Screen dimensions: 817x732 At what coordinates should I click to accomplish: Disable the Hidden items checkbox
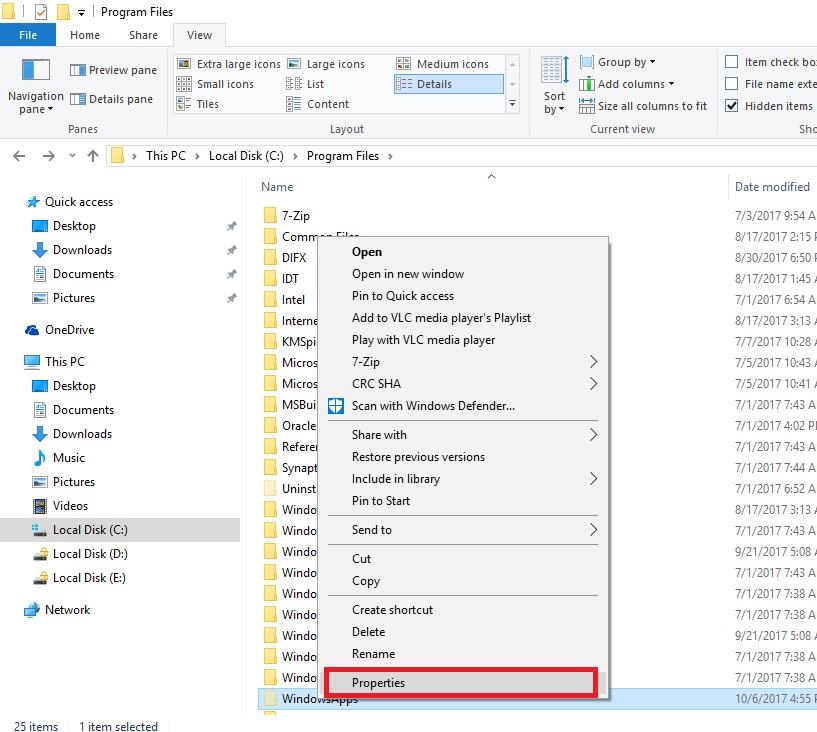pos(733,106)
